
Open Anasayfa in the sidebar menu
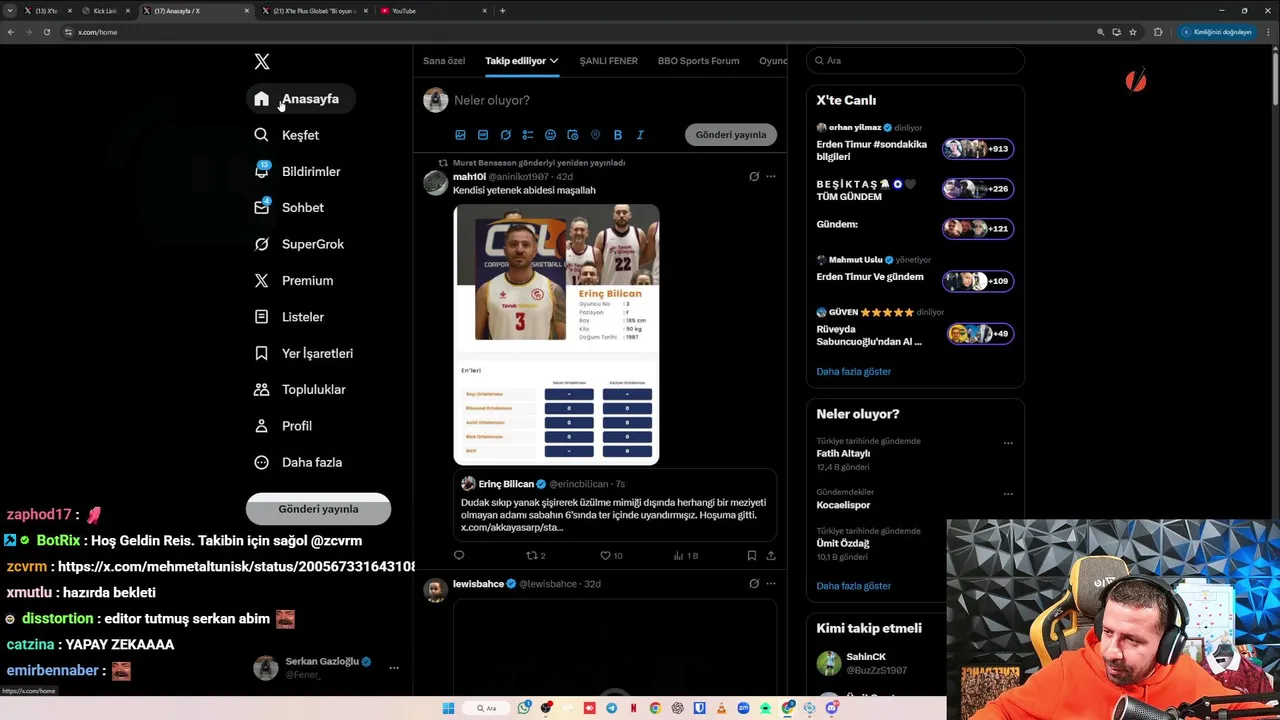[299, 99]
